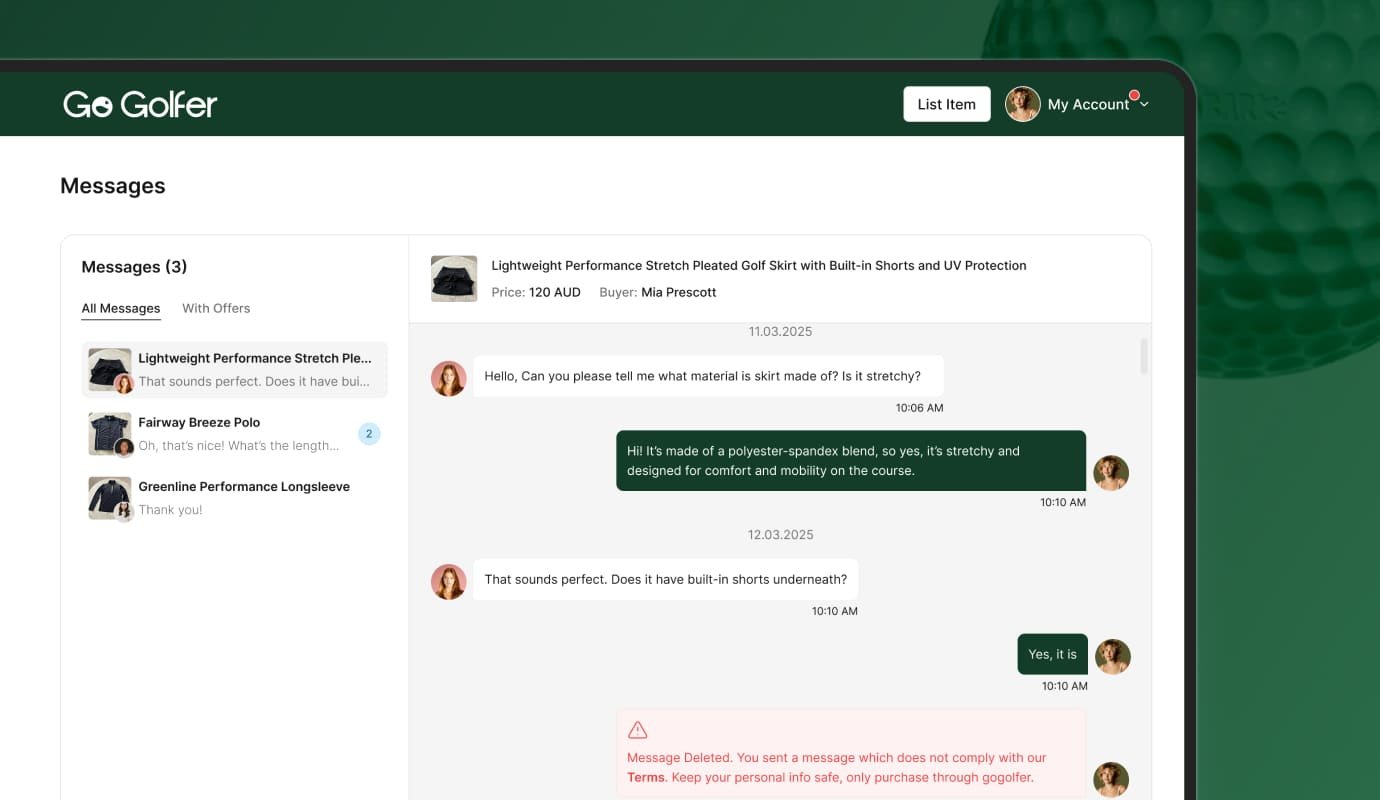Open the Lightweight Performance Stretch conversation
This screenshot has width=1380, height=800.
(x=234, y=370)
